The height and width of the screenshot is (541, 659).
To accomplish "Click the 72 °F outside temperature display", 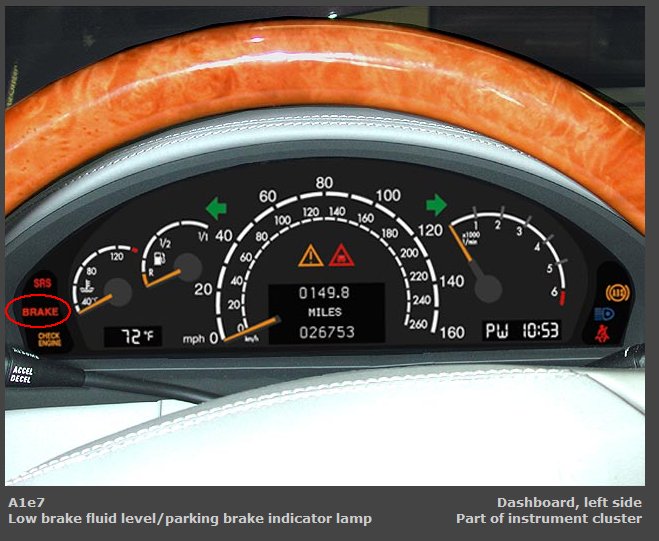I will click(x=132, y=336).
